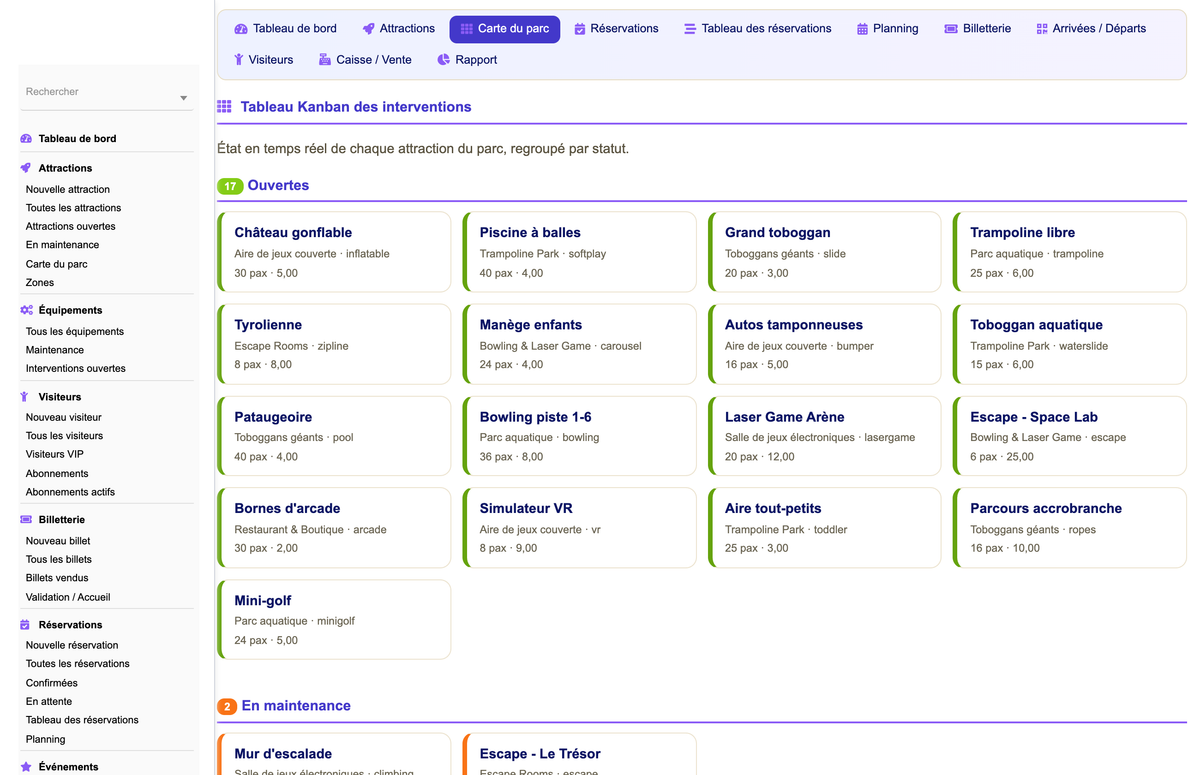
Task: Open the Billetterie top tab
Action: [x=978, y=29]
